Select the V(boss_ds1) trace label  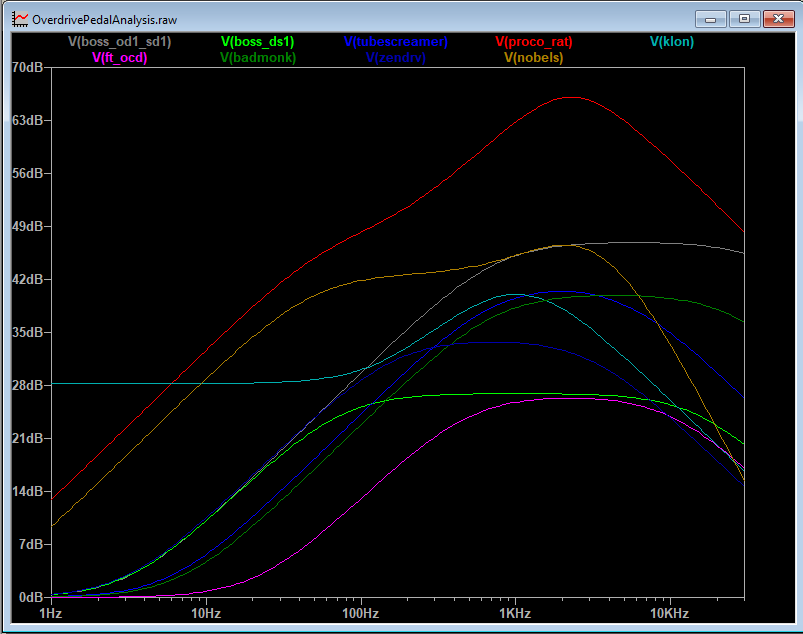click(258, 41)
